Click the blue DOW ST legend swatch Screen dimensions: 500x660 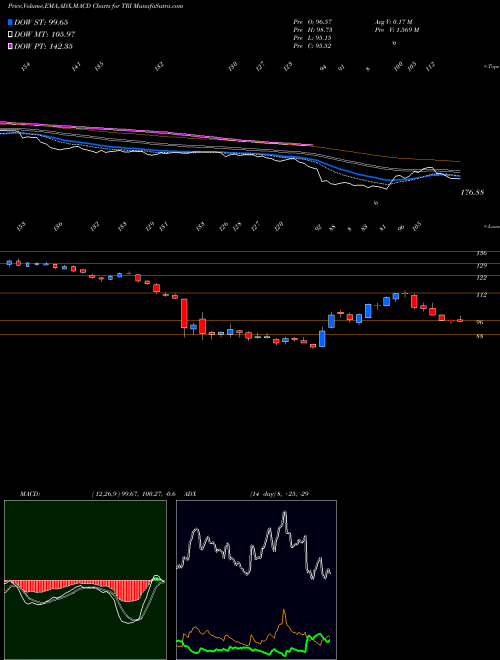pos(10,23)
